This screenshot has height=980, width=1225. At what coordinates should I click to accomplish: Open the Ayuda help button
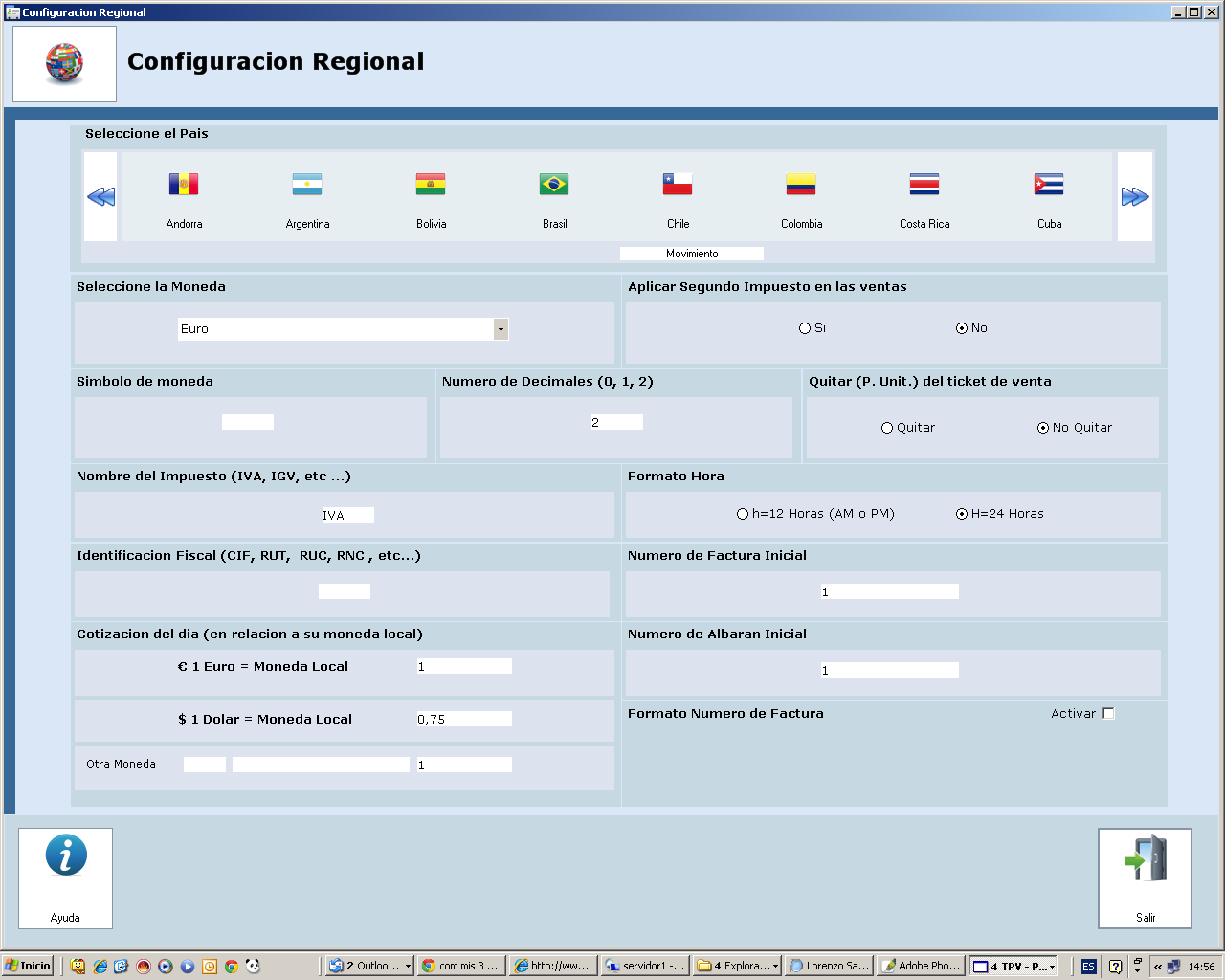point(65,878)
